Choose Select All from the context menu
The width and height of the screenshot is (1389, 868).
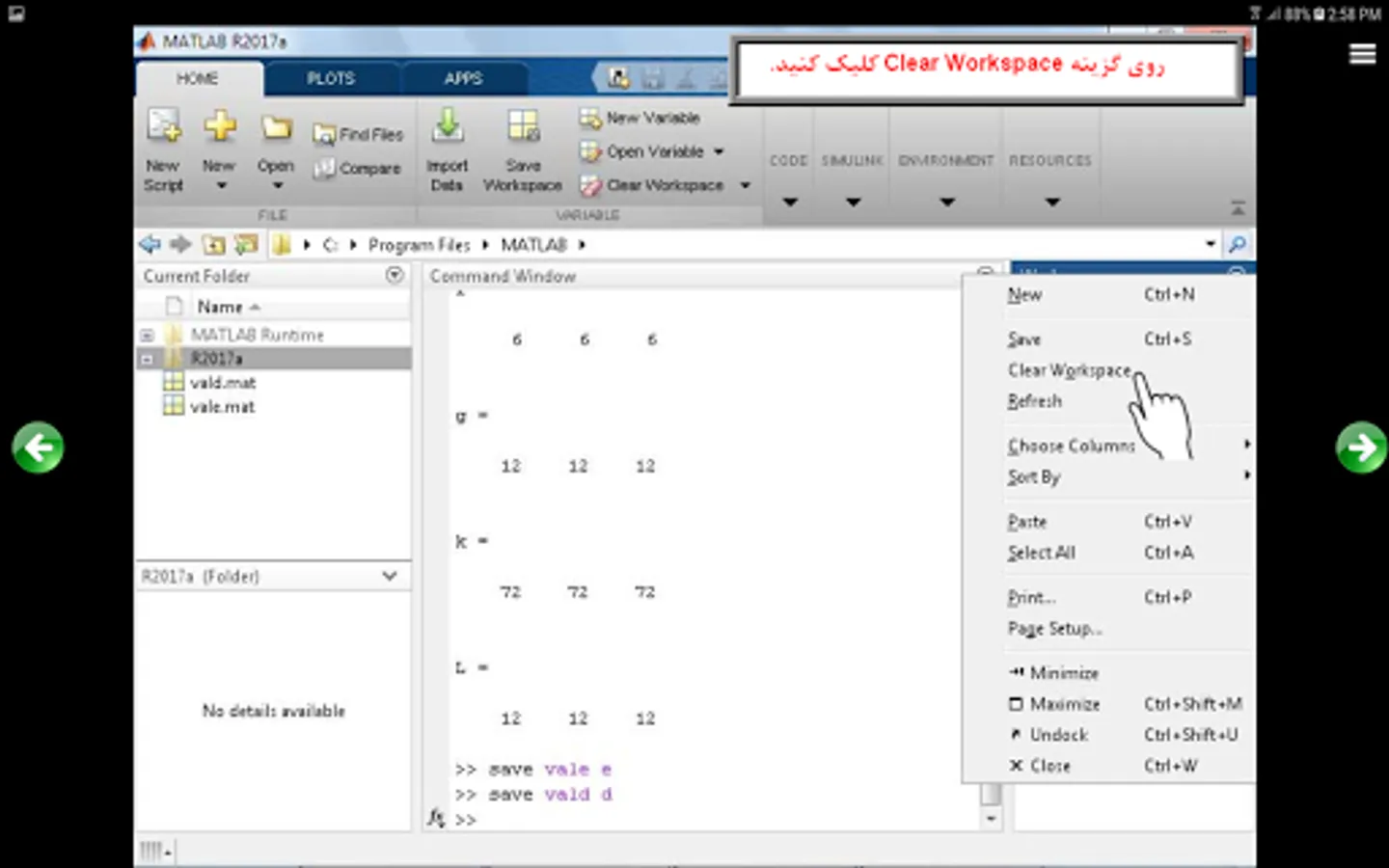pyautogui.click(x=1042, y=553)
